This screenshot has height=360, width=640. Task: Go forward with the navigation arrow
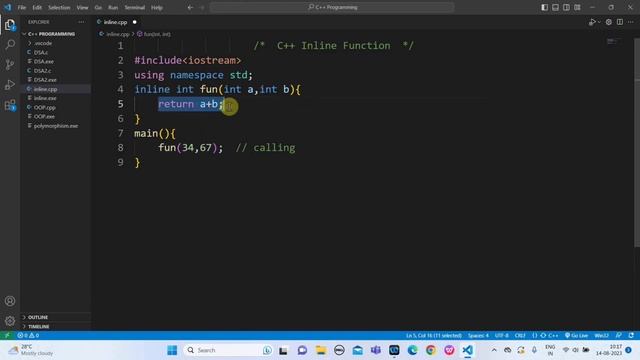[202, 7]
